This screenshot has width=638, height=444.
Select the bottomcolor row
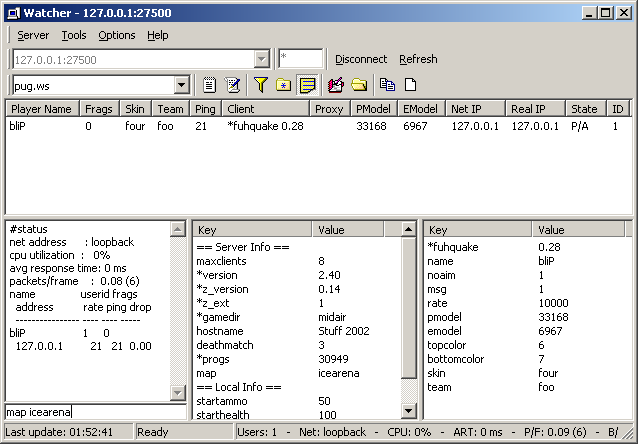pyautogui.click(x=527, y=359)
